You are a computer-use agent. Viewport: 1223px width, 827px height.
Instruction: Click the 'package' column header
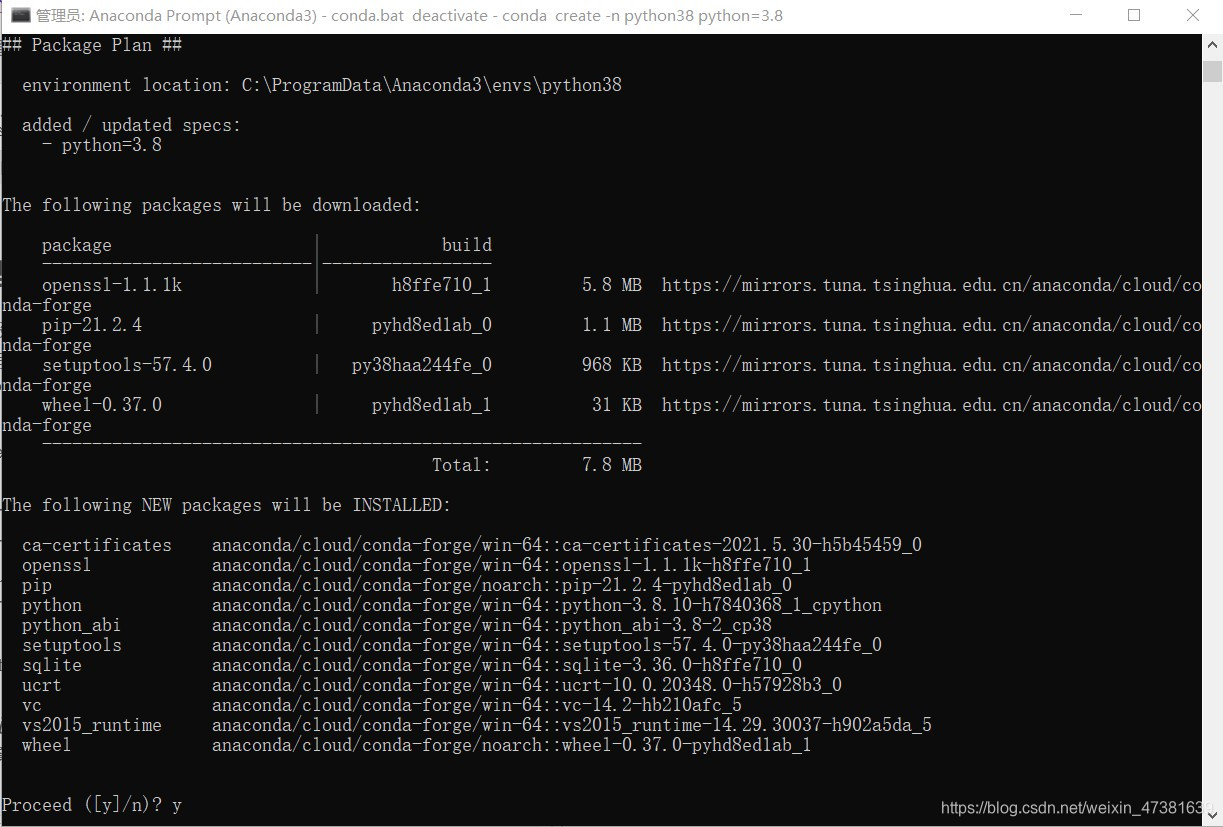77,245
